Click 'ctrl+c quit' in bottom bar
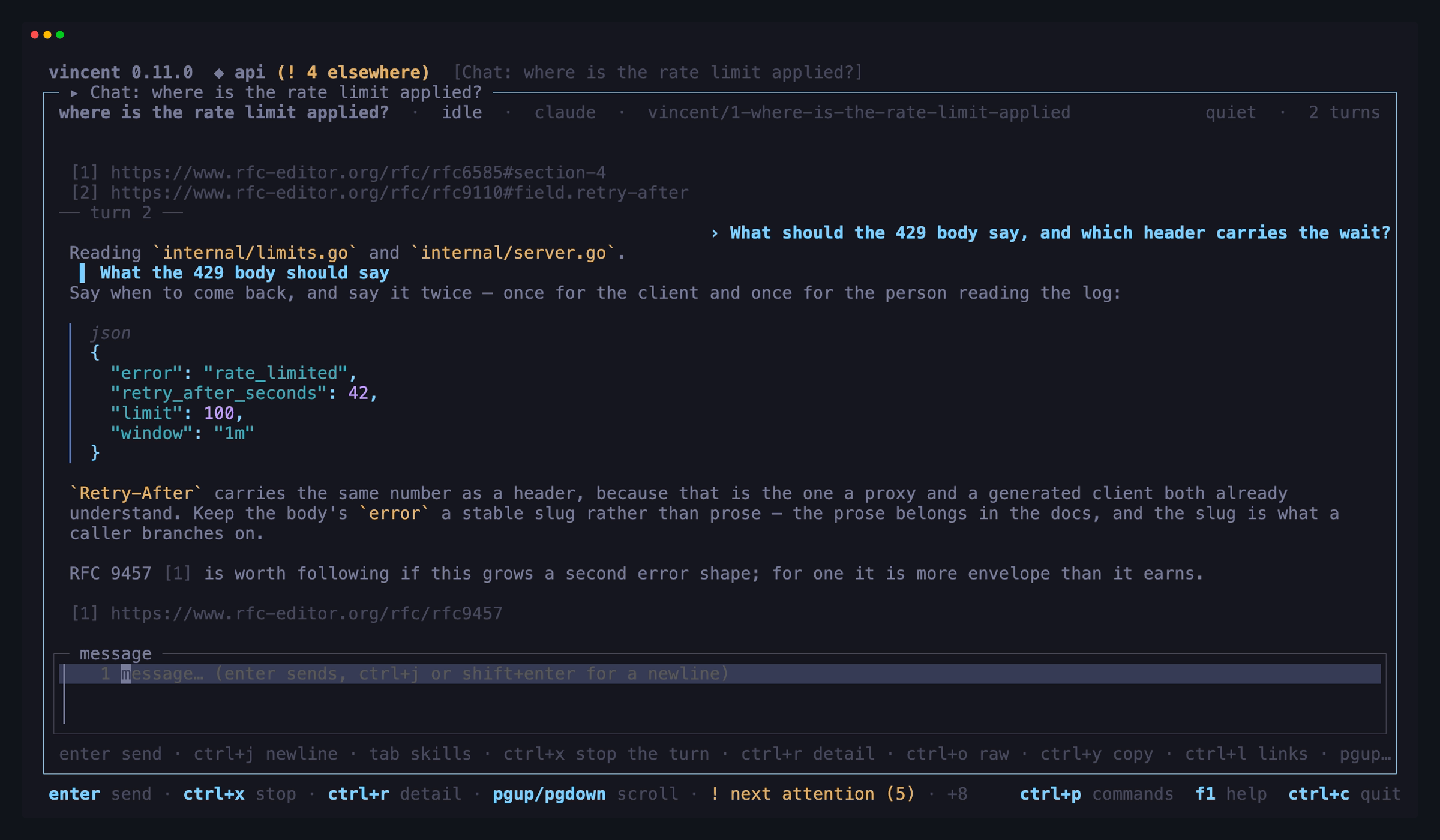 1345,794
